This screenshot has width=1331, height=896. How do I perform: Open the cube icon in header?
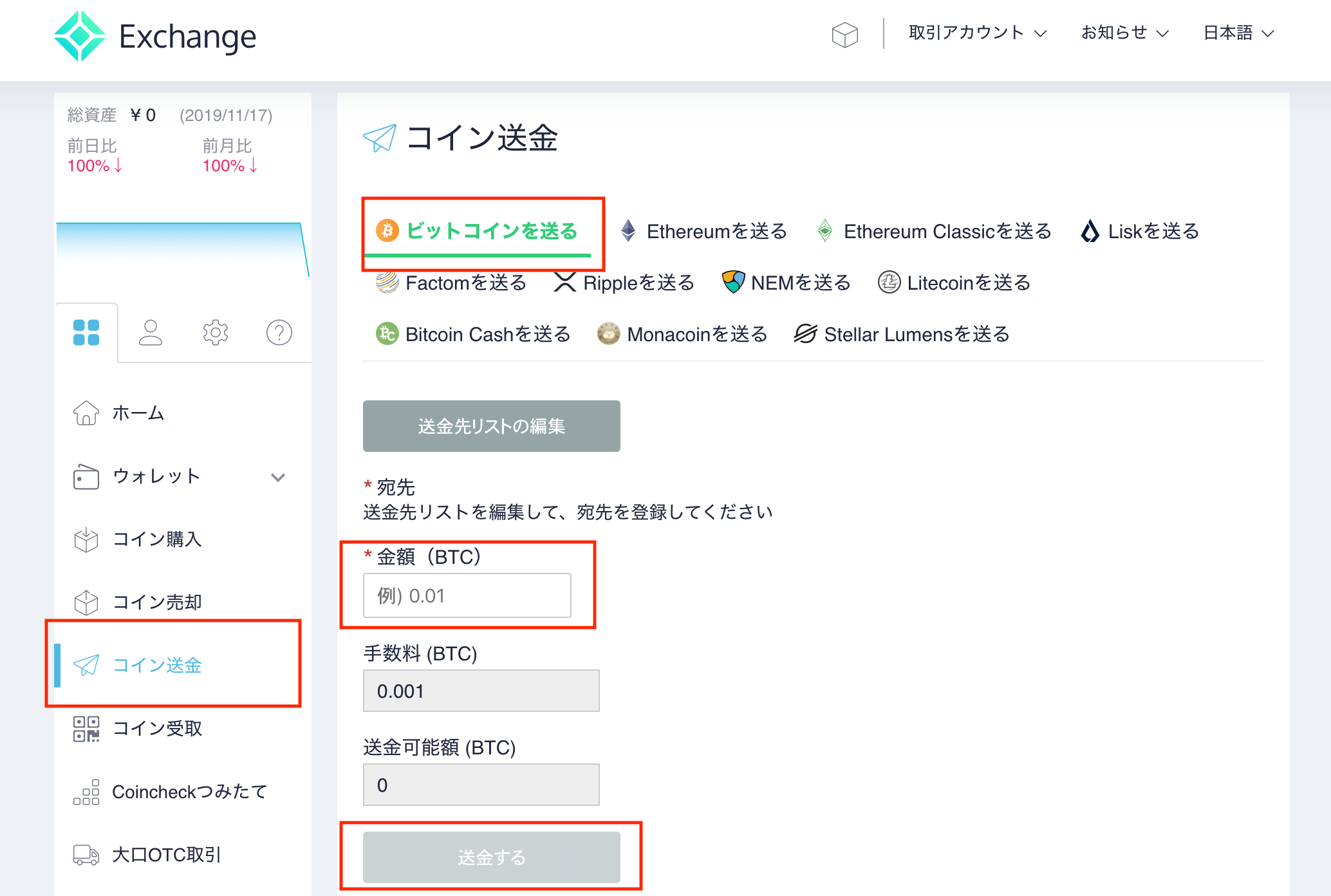click(844, 35)
